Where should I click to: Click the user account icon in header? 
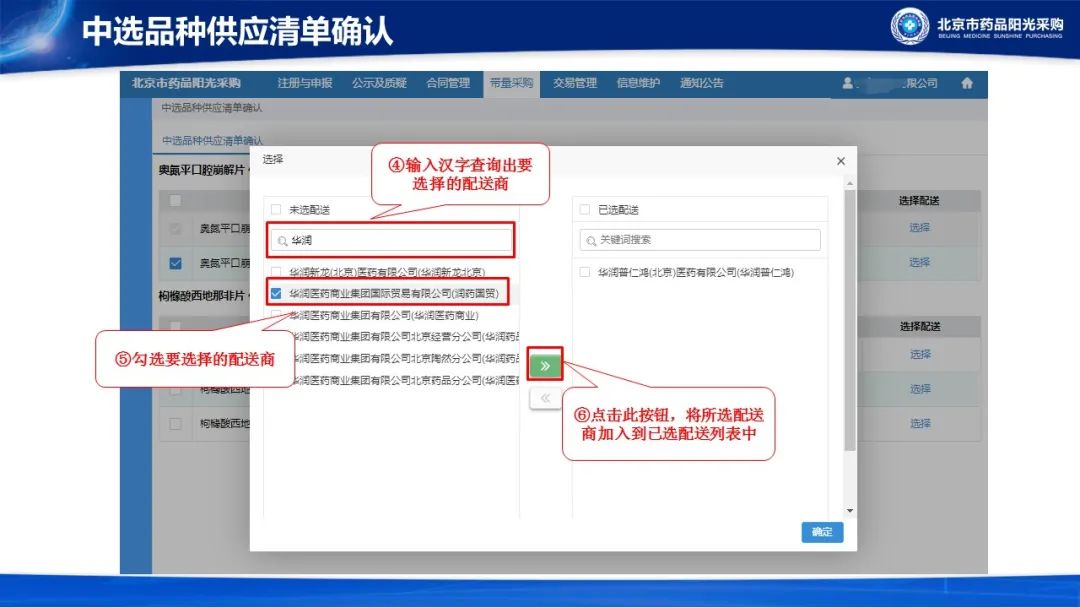coord(847,84)
